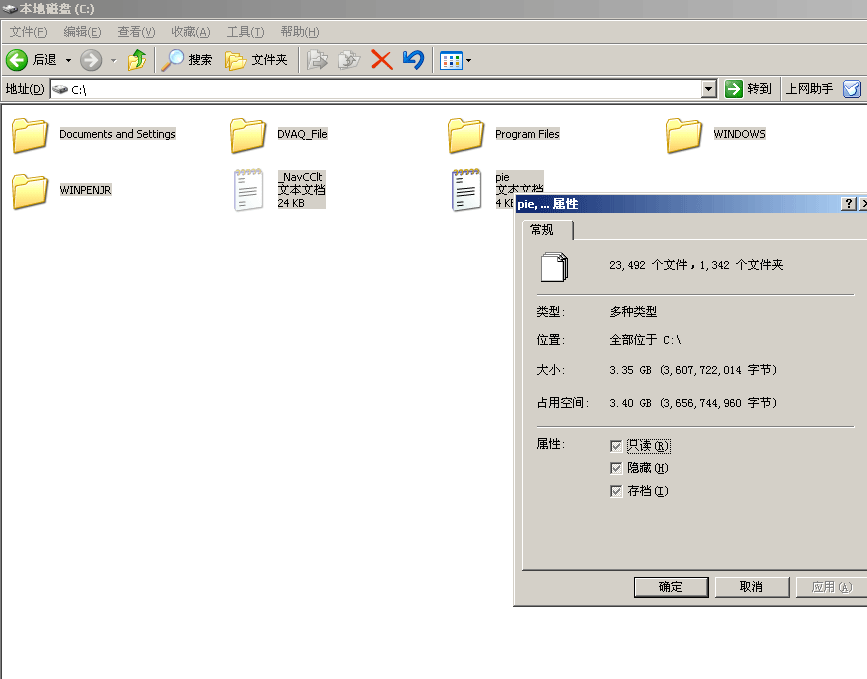The image size is (867, 679).
Task: Open the Views button dropdown arrow
Action: click(x=468, y=61)
